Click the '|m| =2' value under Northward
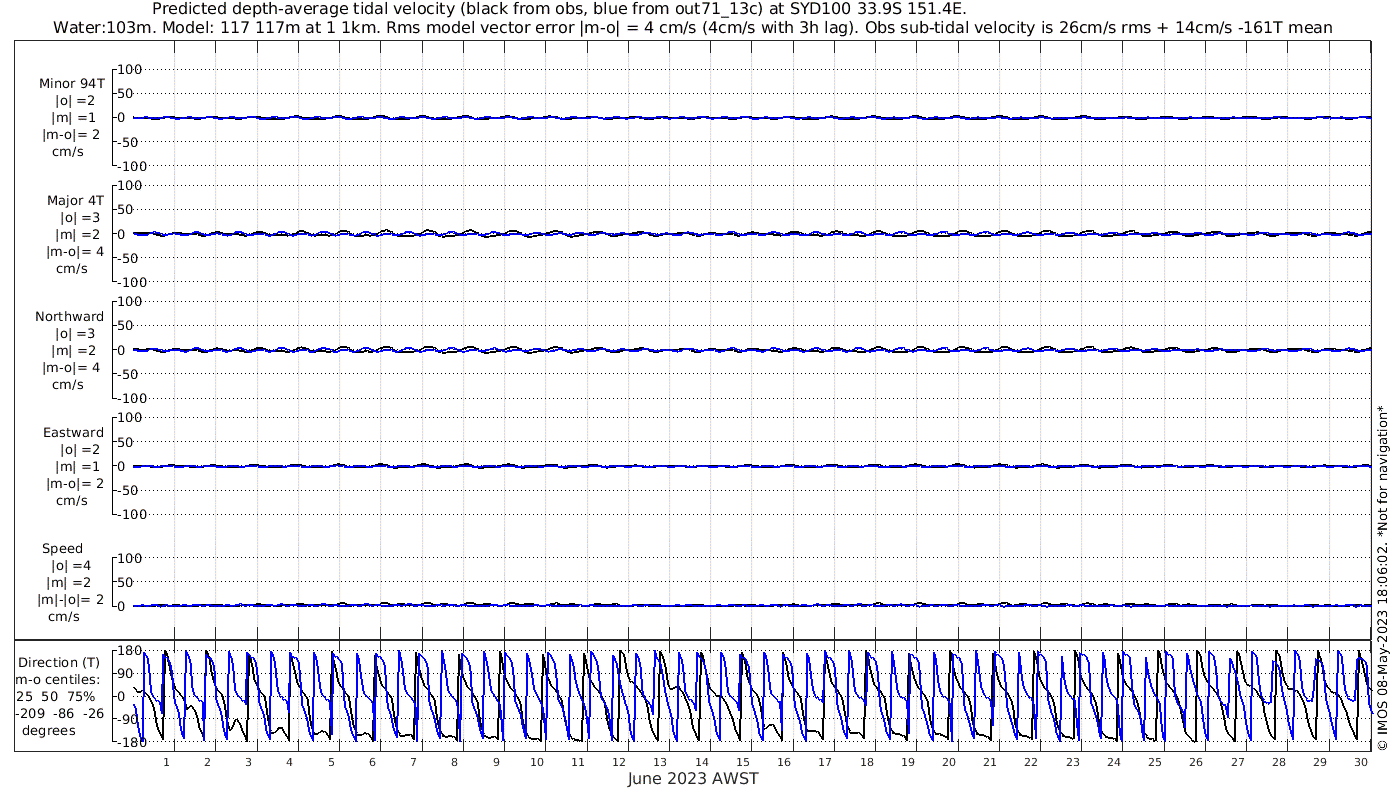This screenshot has width=1400, height=800. (76, 350)
